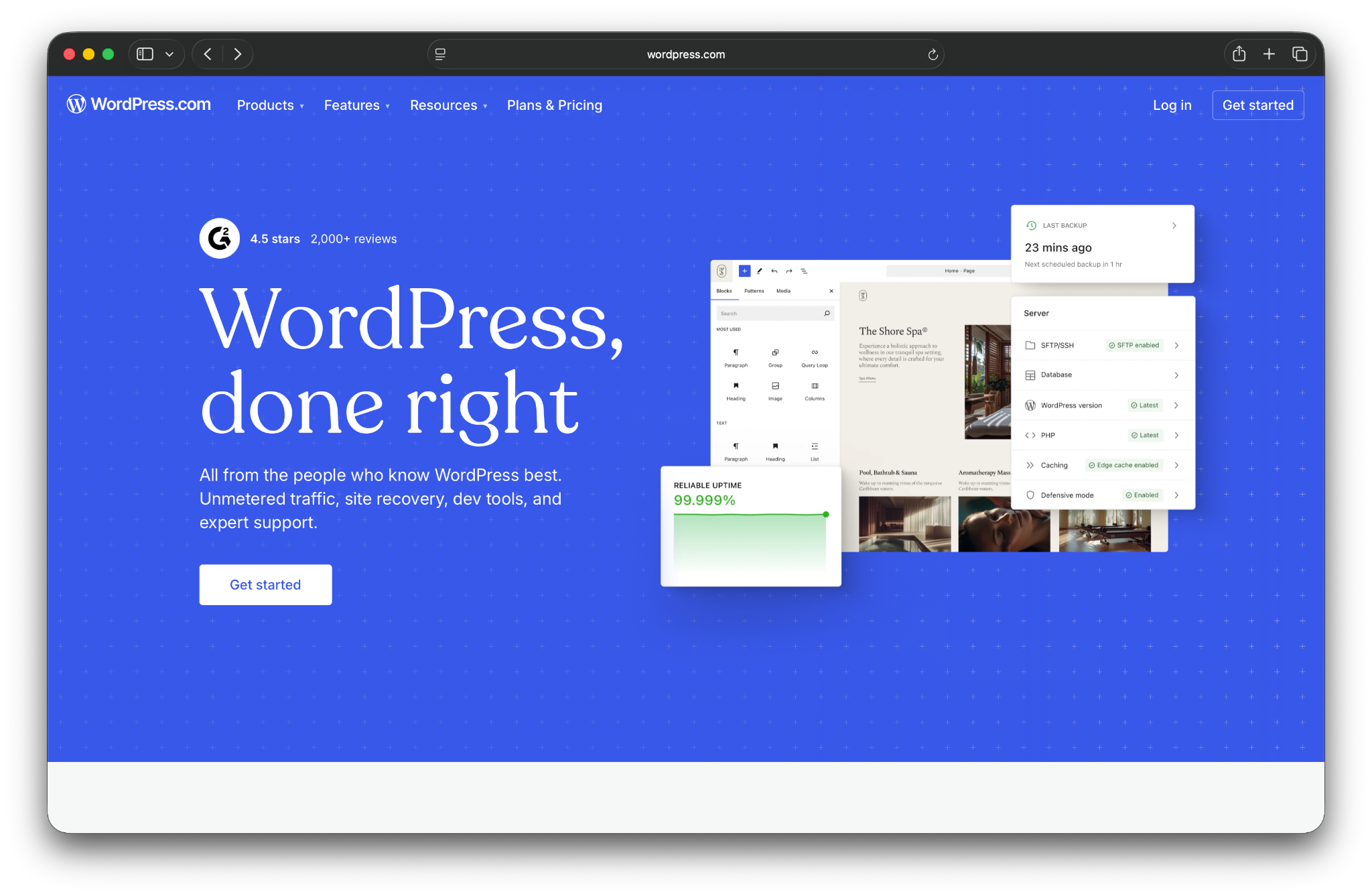1372x896 pixels.
Task: Open a new tab with plus icon
Action: tap(1269, 54)
